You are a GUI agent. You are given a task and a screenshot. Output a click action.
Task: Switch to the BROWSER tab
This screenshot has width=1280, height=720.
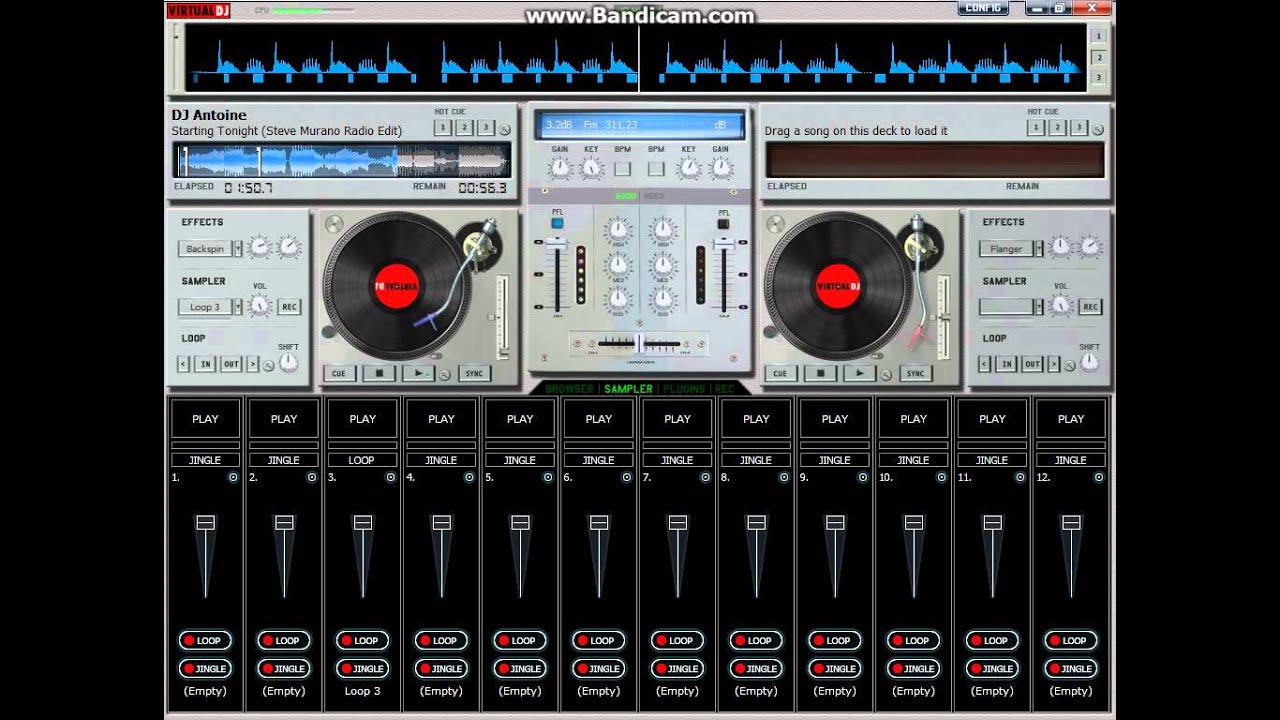(569, 388)
